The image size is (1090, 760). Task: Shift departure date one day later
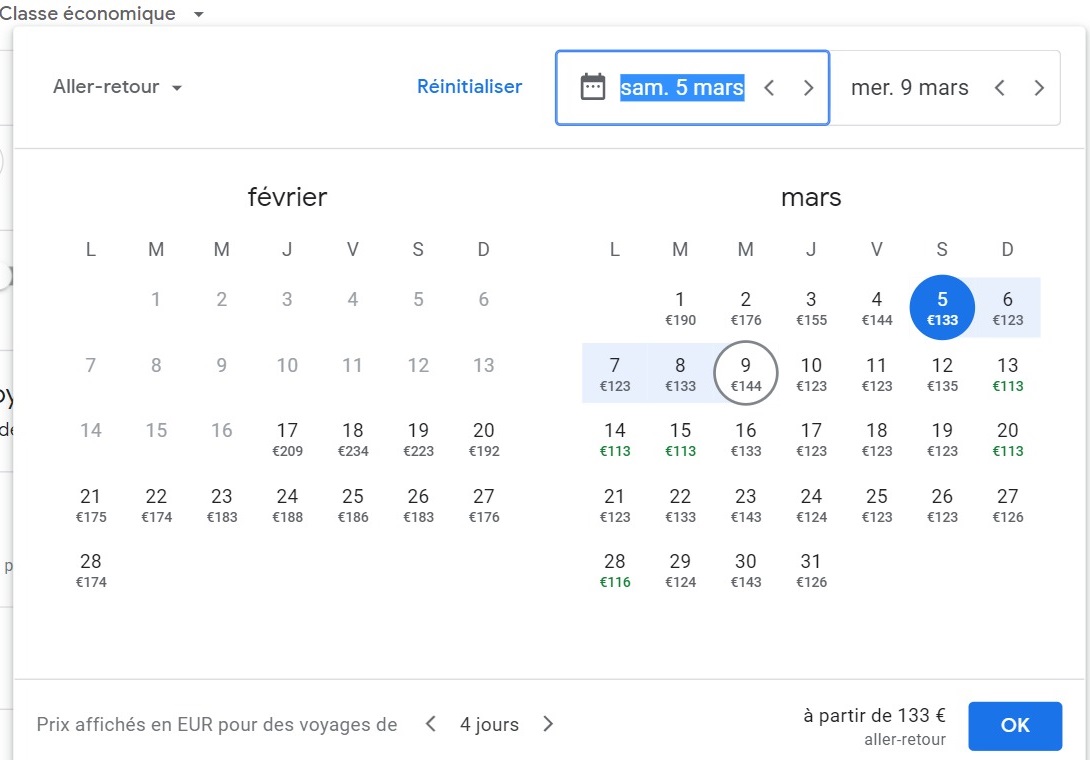click(808, 88)
